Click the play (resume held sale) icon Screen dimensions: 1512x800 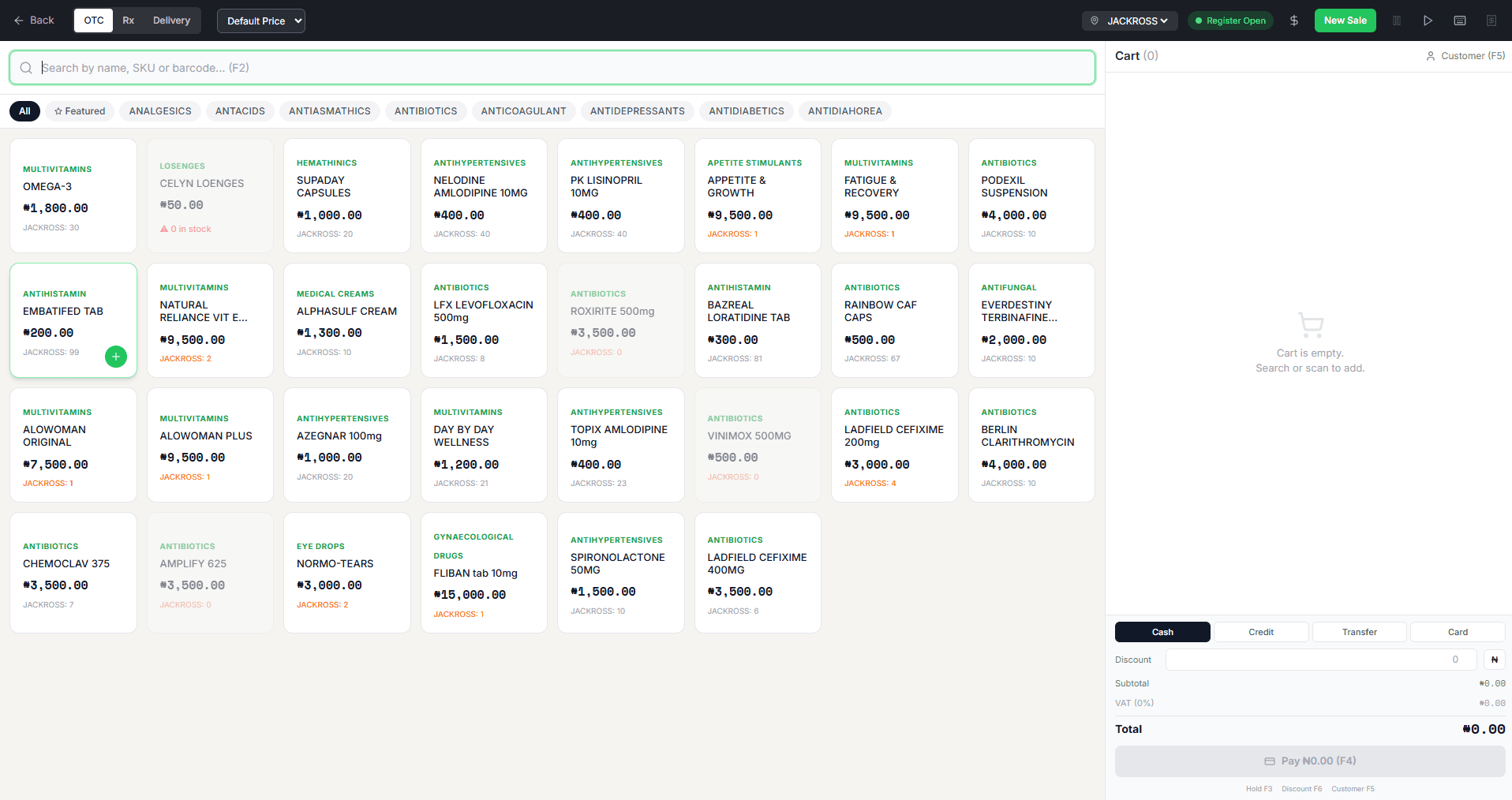pyautogui.click(x=1428, y=21)
